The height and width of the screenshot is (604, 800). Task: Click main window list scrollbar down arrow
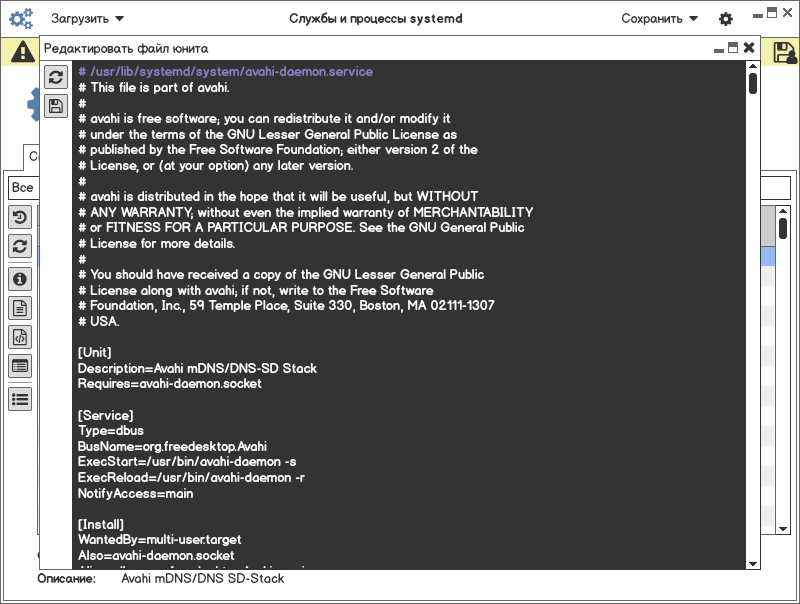click(x=783, y=529)
